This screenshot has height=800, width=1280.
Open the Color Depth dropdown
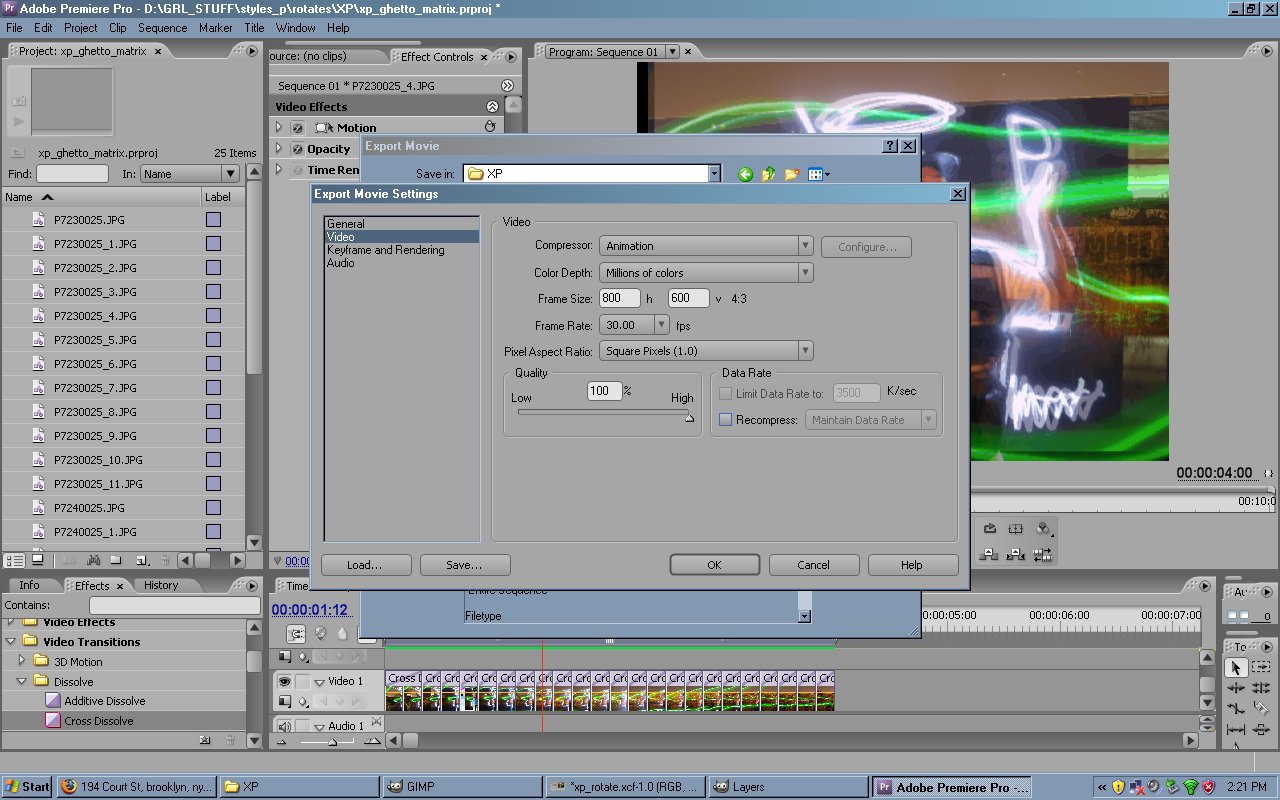pyautogui.click(x=805, y=273)
